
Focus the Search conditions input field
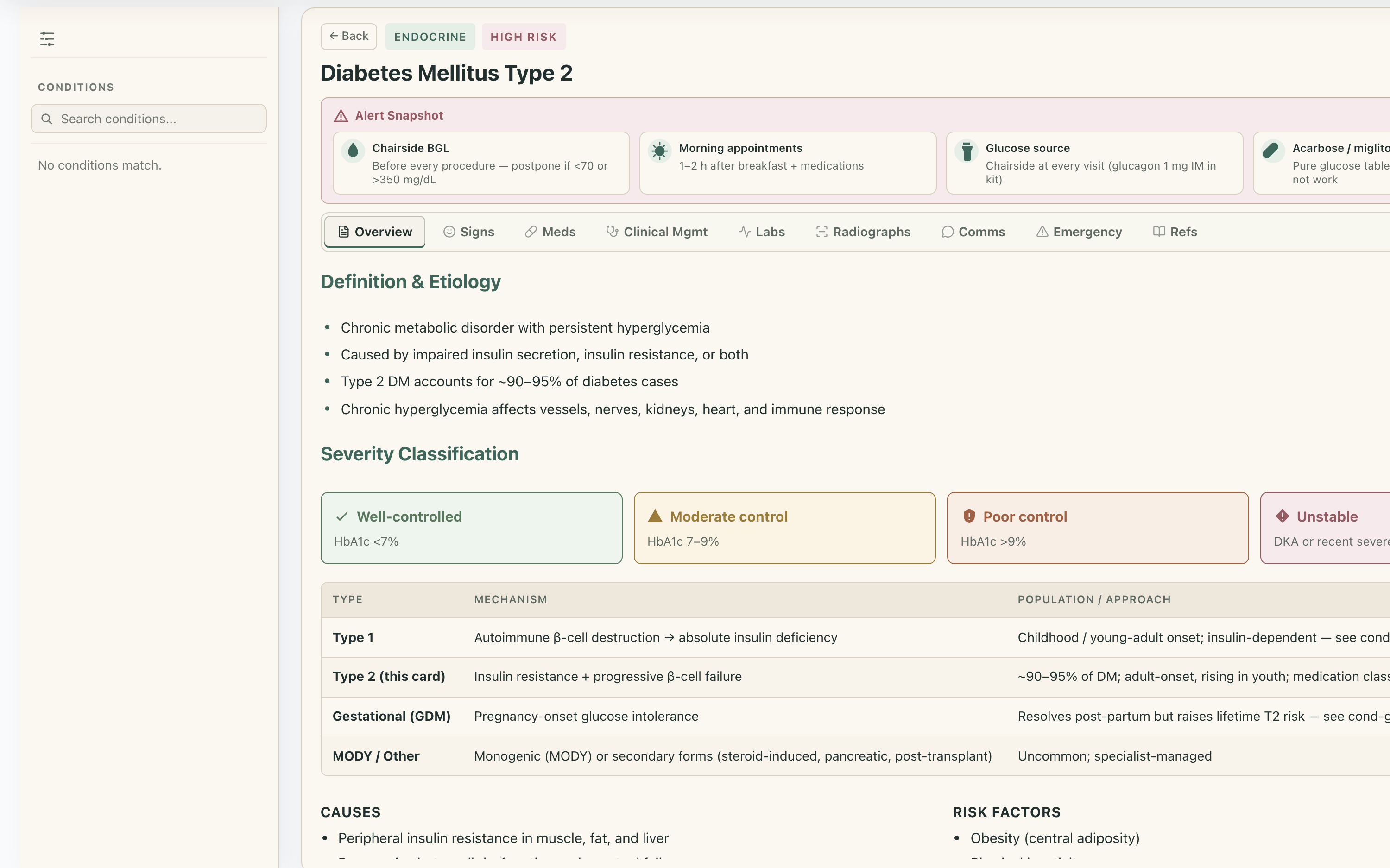(x=149, y=119)
